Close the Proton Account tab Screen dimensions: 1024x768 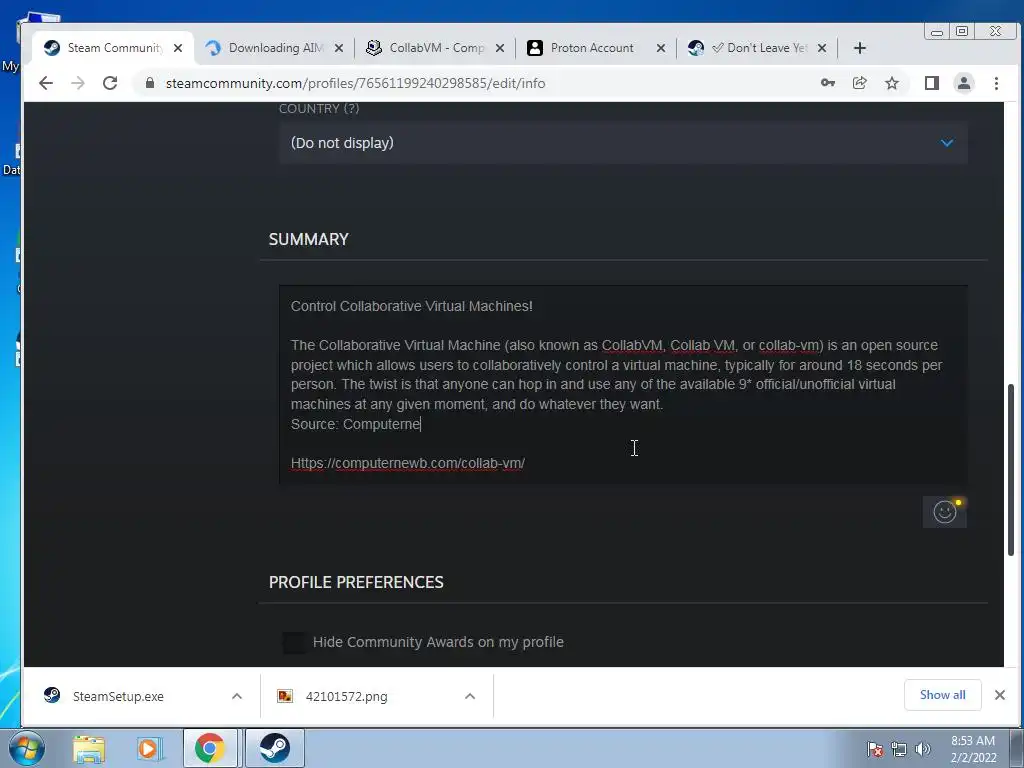pyautogui.click(x=661, y=48)
